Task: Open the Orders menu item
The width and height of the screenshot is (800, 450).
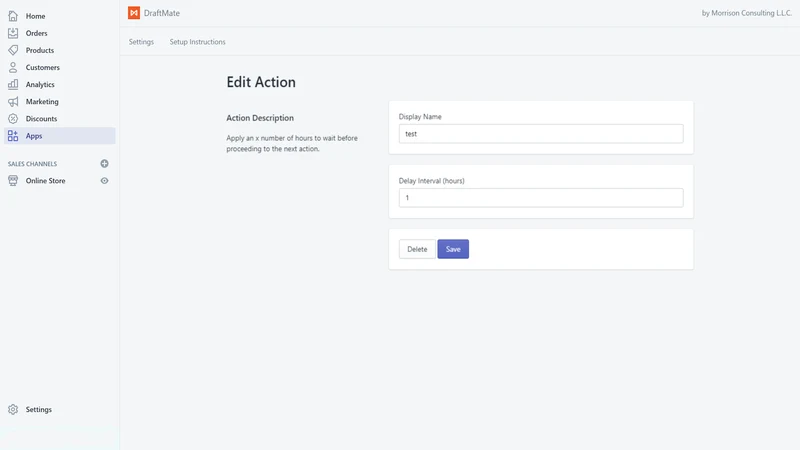Action: pyautogui.click(x=36, y=33)
